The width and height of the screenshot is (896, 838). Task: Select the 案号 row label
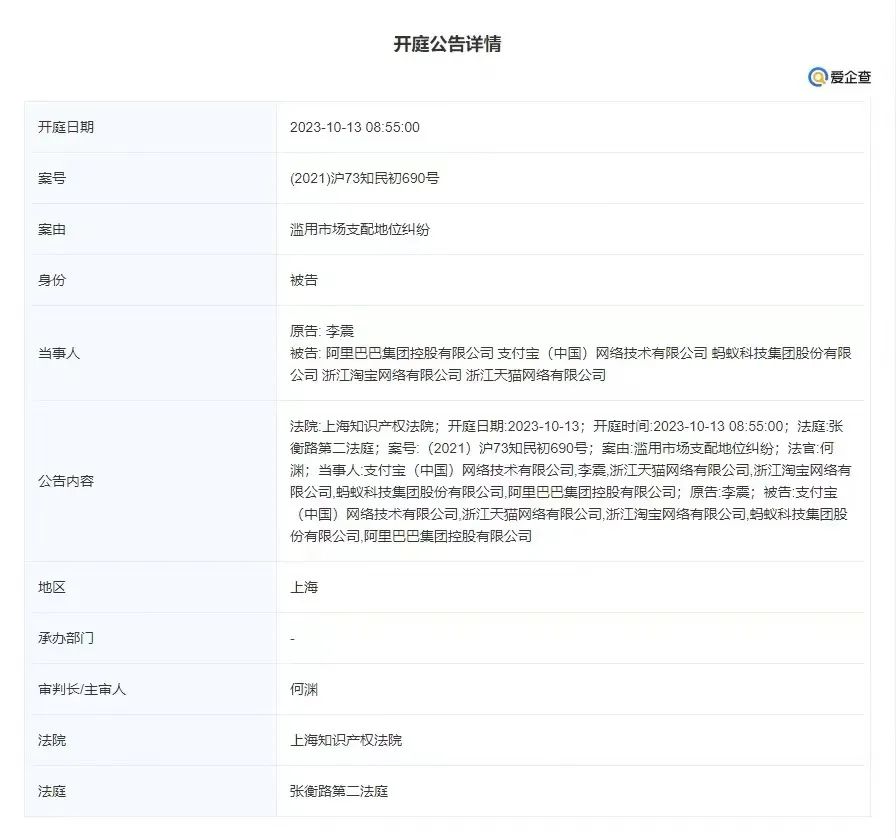click(52, 178)
